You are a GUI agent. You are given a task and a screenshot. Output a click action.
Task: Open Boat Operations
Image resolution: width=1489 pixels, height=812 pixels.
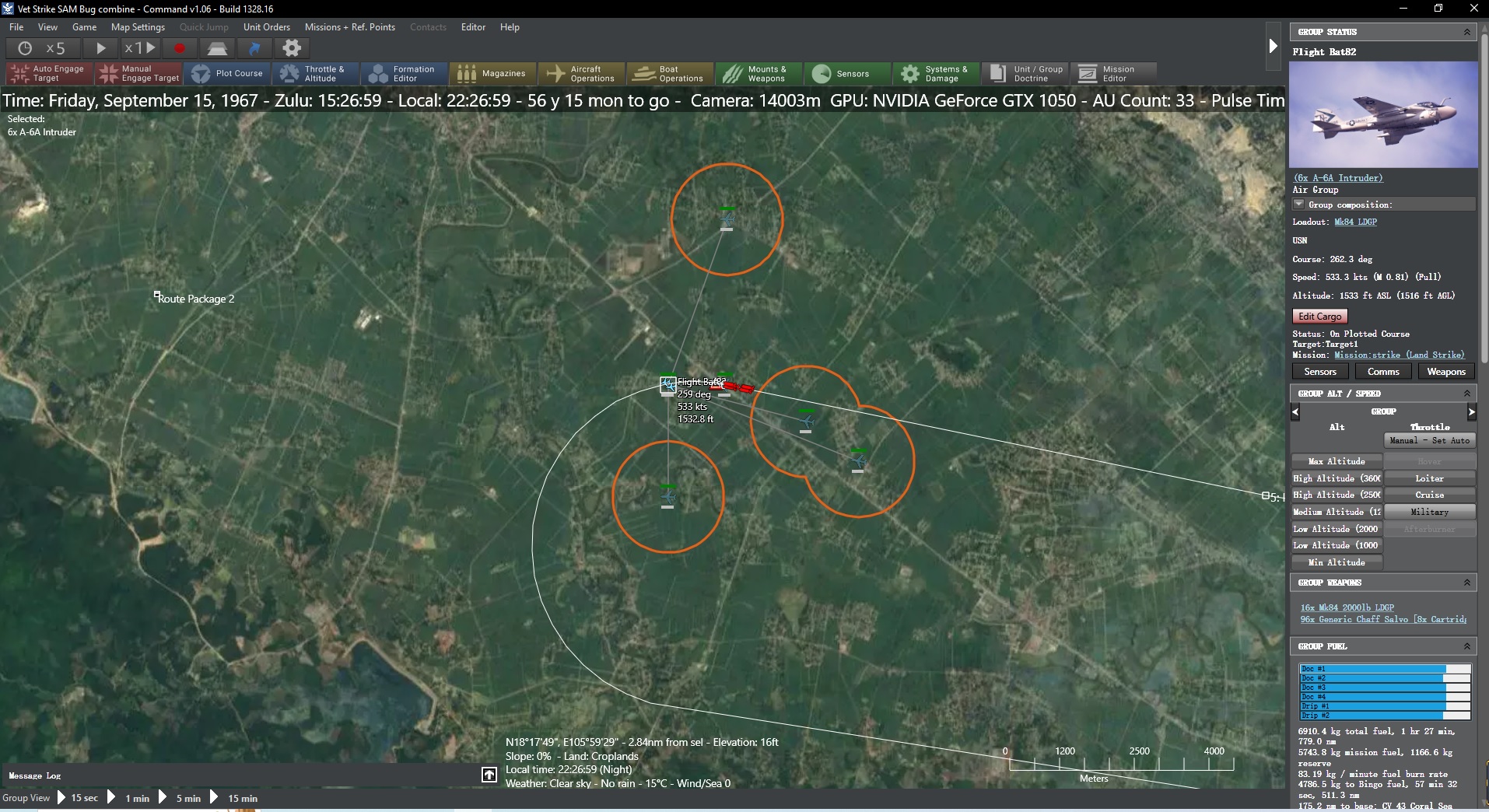[671, 74]
